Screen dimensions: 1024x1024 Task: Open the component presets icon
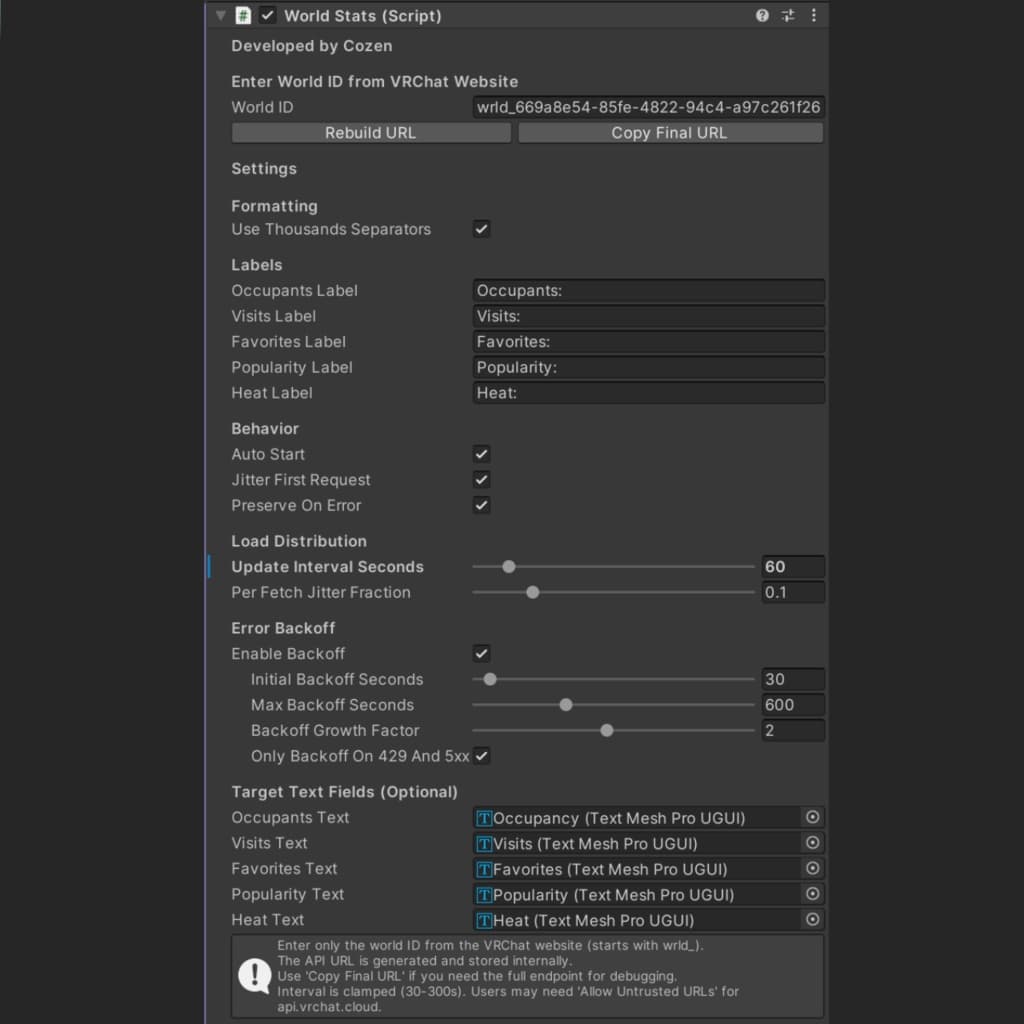(788, 15)
